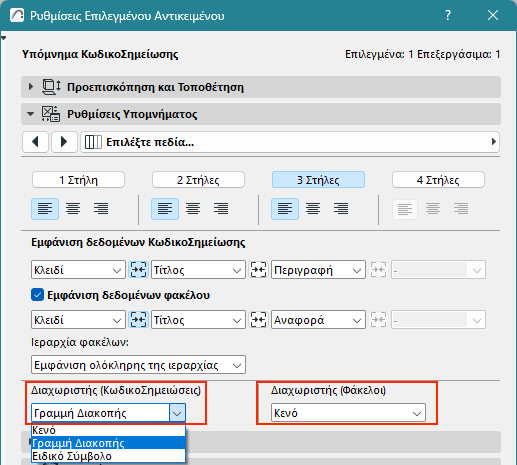The width and height of the screenshot is (517, 465).
Task: Choose Γραμμή Διακοπής from the separator list
Action: click(108, 443)
